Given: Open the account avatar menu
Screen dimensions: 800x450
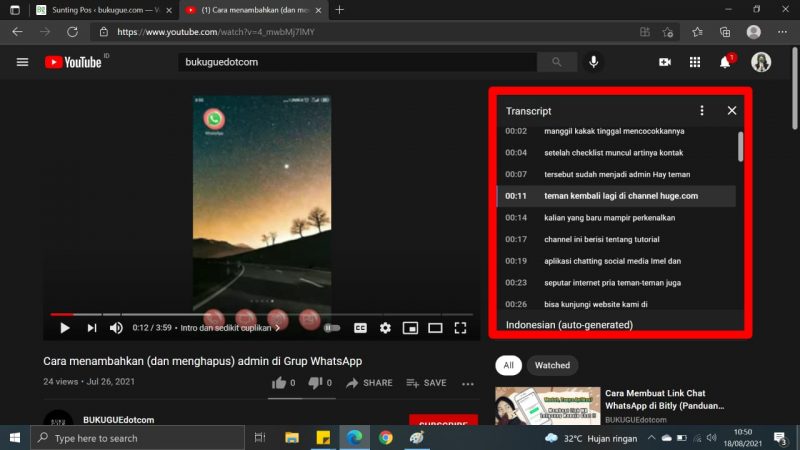Looking at the screenshot, I should [x=761, y=62].
